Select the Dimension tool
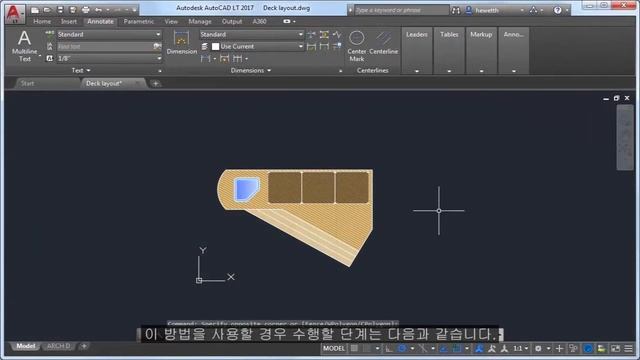The image size is (640, 360). [x=181, y=42]
